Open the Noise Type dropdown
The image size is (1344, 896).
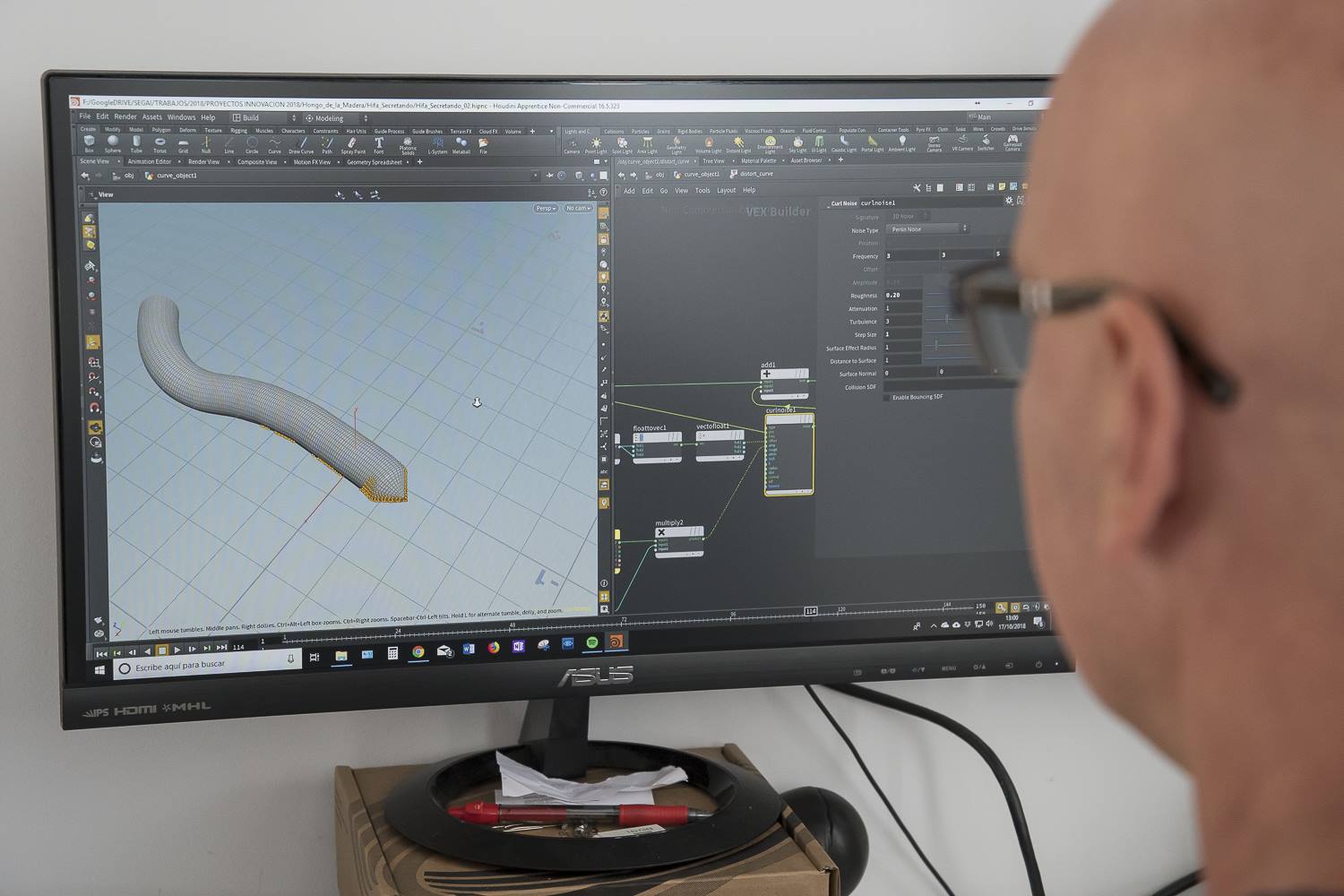click(928, 229)
